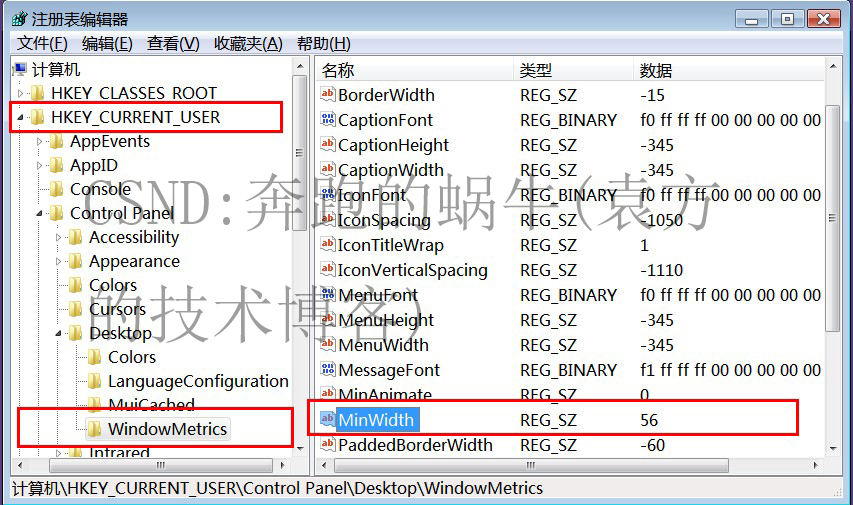Select the MinAnimate value name
Viewport: 853px width, 505px height.
(x=385, y=394)
